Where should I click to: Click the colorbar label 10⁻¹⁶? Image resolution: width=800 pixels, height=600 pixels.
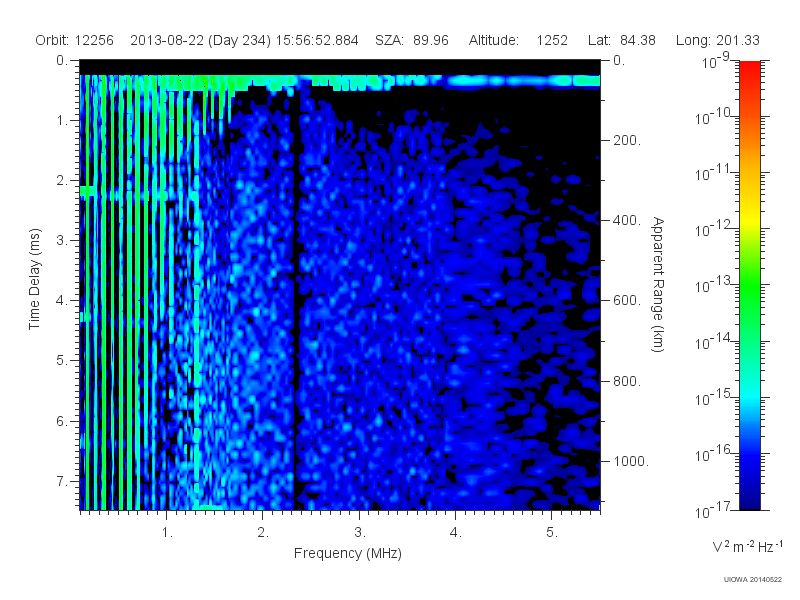click(714, 453)
